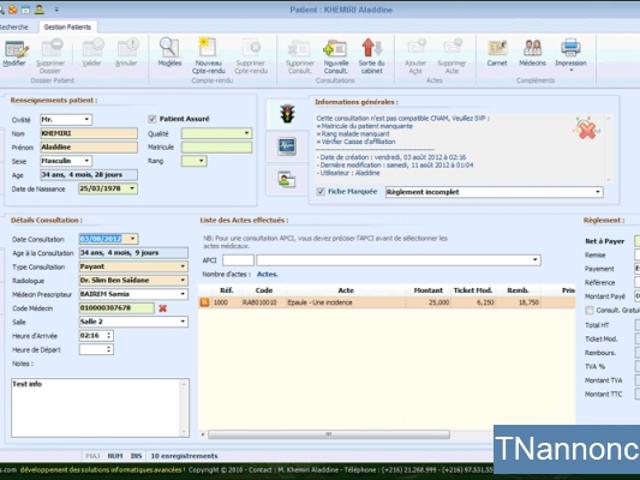The height and width of the screenshot is (480, 640).
Task: Click the Supprimer Dossier icon
Action: (51, 48)
